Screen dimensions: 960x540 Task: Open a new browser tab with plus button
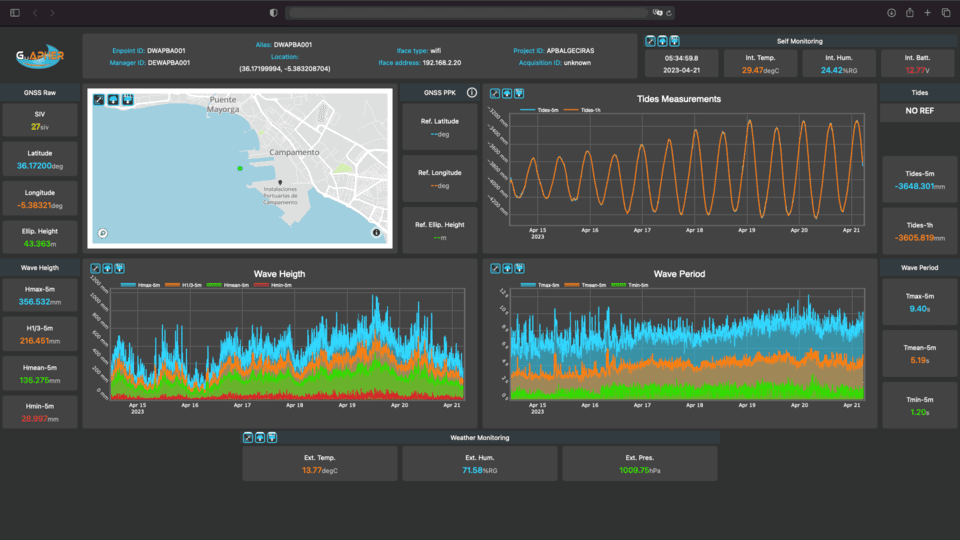point(928,13)
